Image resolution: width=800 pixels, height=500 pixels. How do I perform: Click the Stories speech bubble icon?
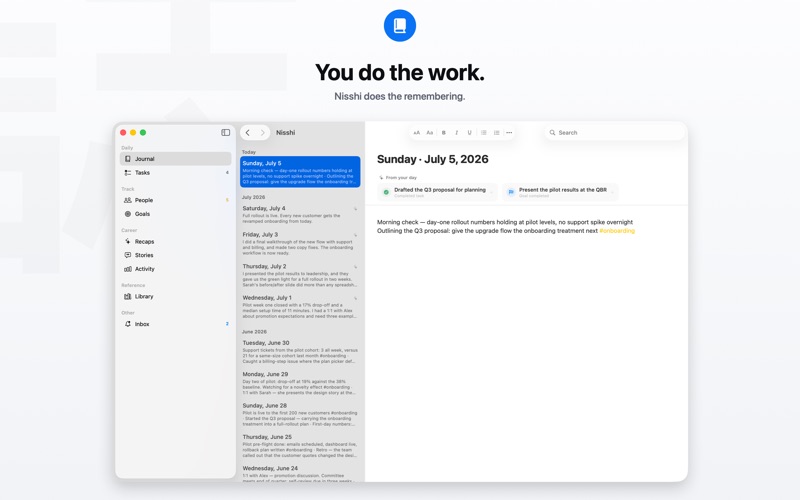(128, 255)
